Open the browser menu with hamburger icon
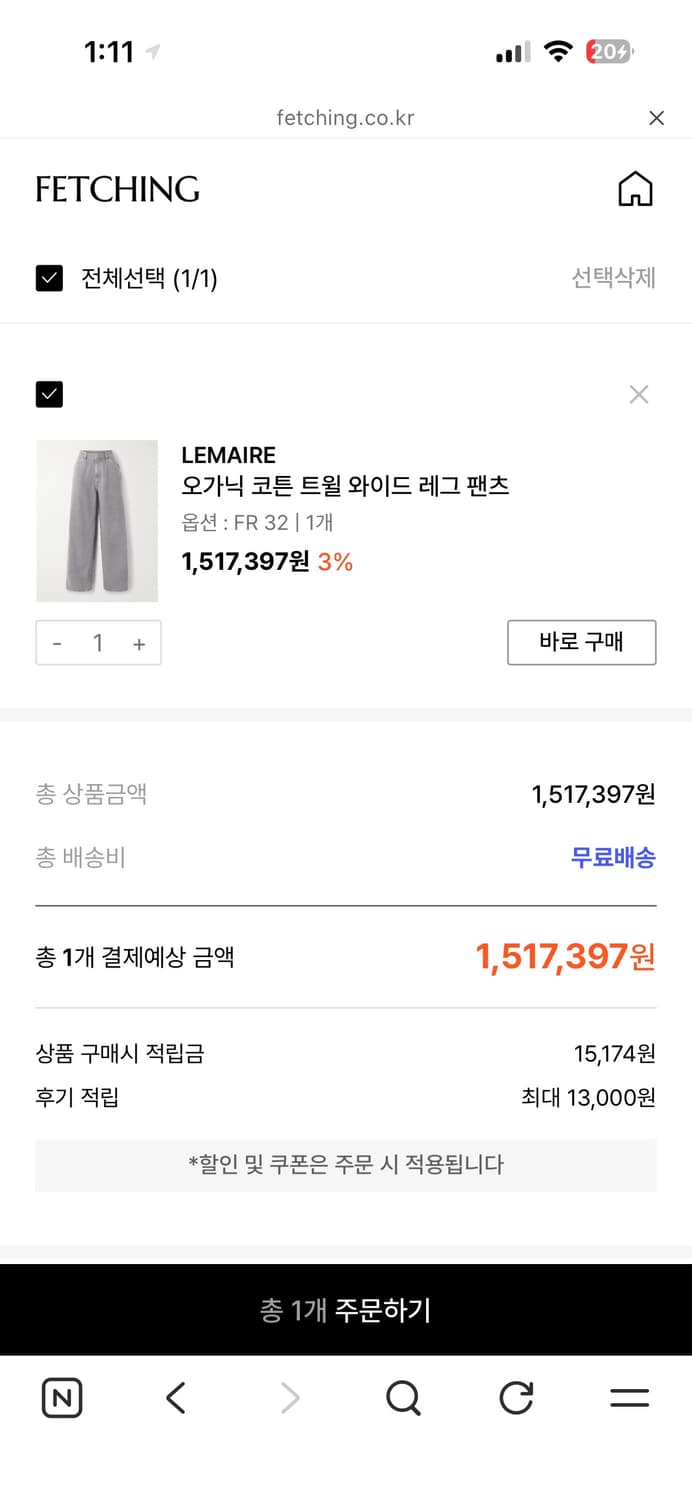This screenshot has width=692, height=1500. 630,1398
